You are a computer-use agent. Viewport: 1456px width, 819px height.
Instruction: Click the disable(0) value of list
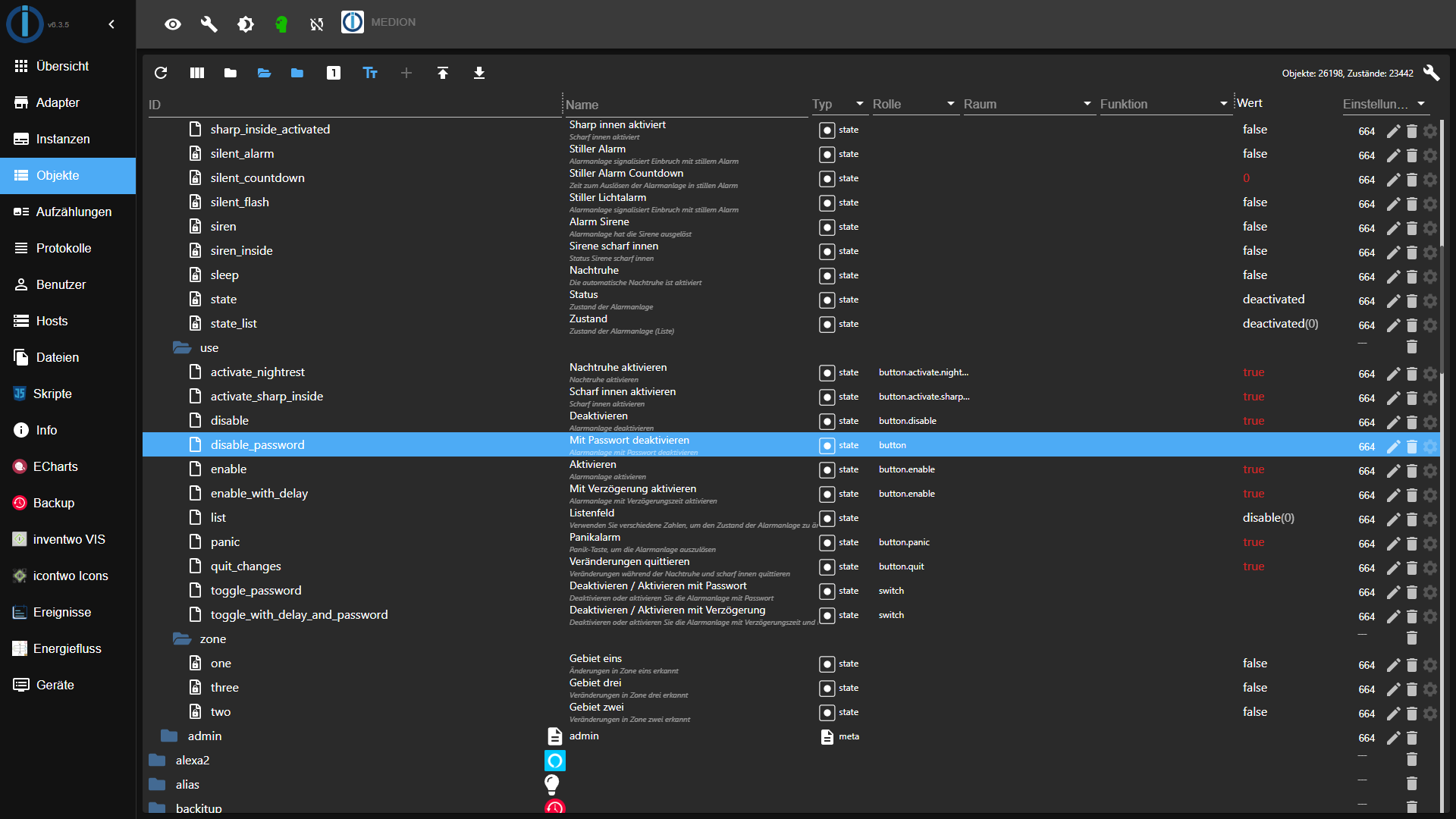pos(1268,517)
